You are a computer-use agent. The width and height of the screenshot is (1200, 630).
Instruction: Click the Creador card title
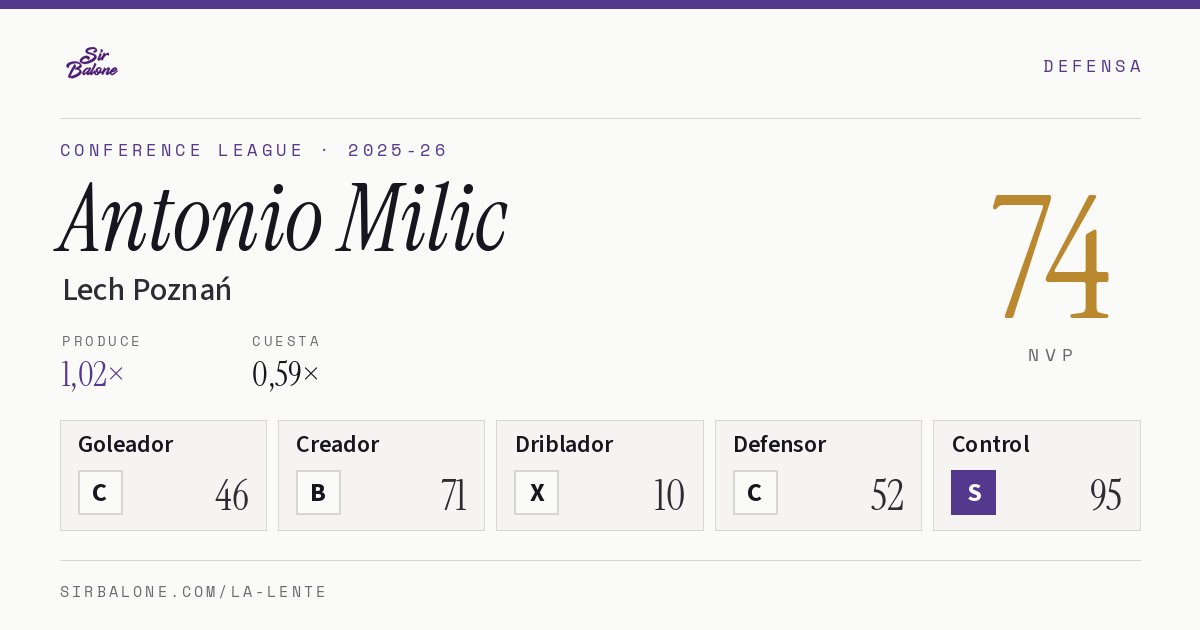click(x=338, y=444)
